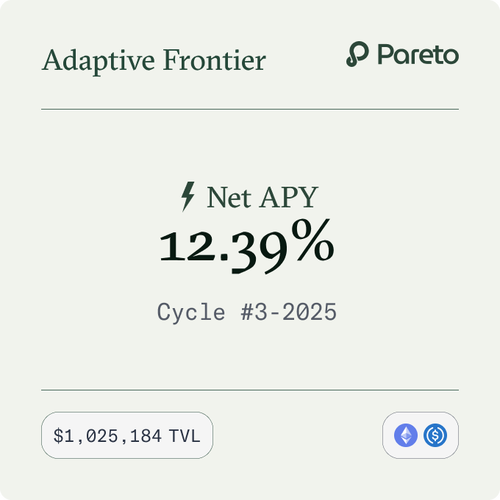The image size is (500, 500).
Task: Select the lightning bolt icon
Action: [x=188, y=196]
